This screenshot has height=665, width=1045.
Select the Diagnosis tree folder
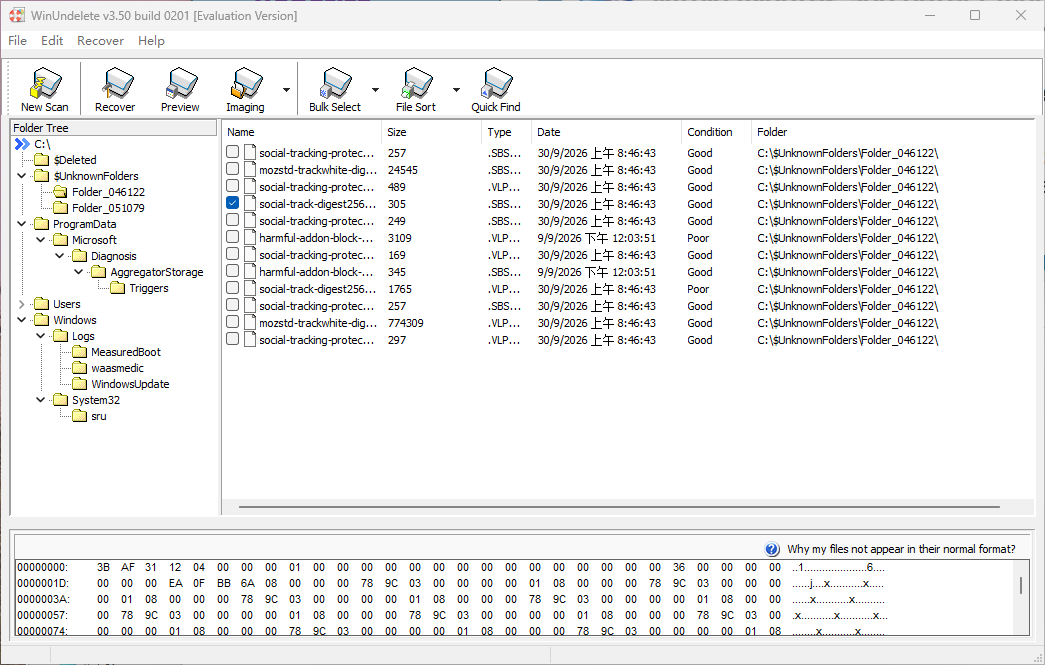[x=113, y=256]
